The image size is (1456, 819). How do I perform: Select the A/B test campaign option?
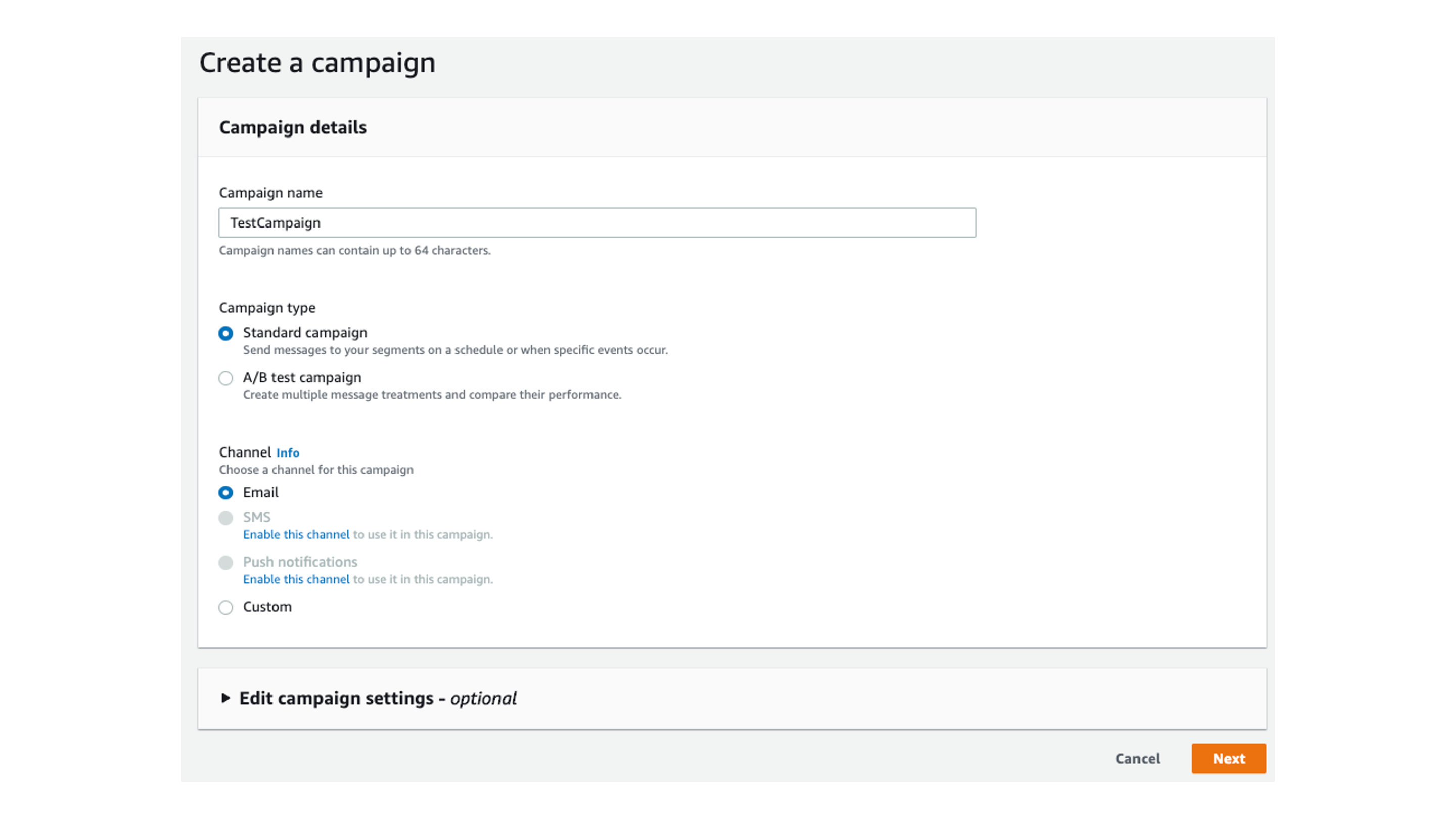coord(225,378)
